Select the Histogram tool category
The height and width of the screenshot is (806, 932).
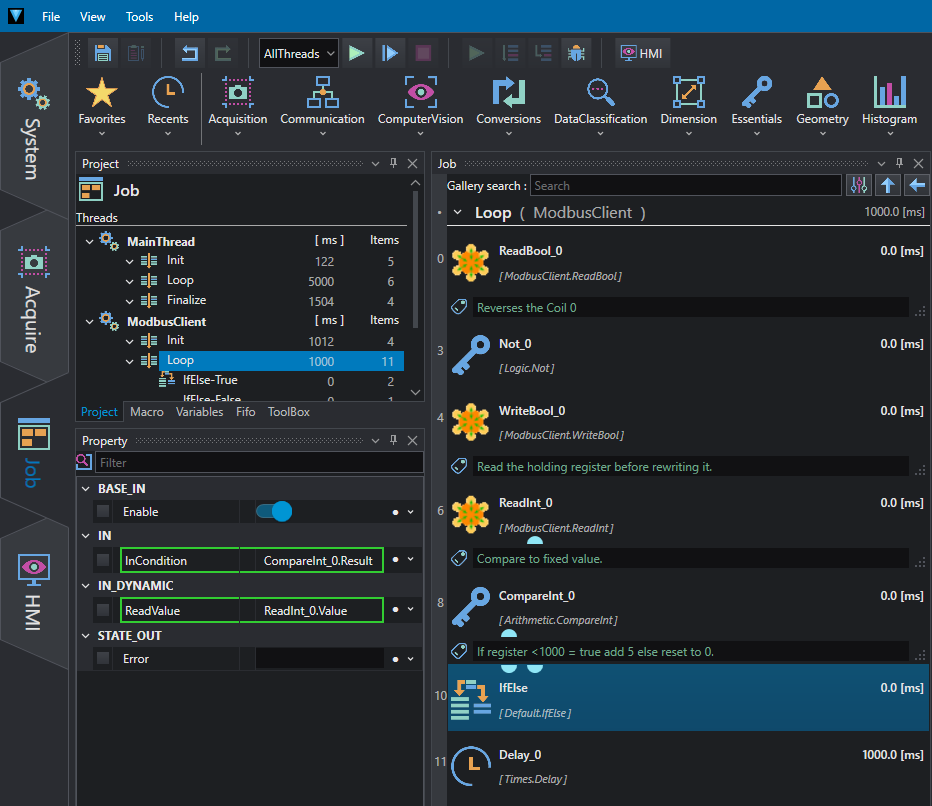click(889, 106)
